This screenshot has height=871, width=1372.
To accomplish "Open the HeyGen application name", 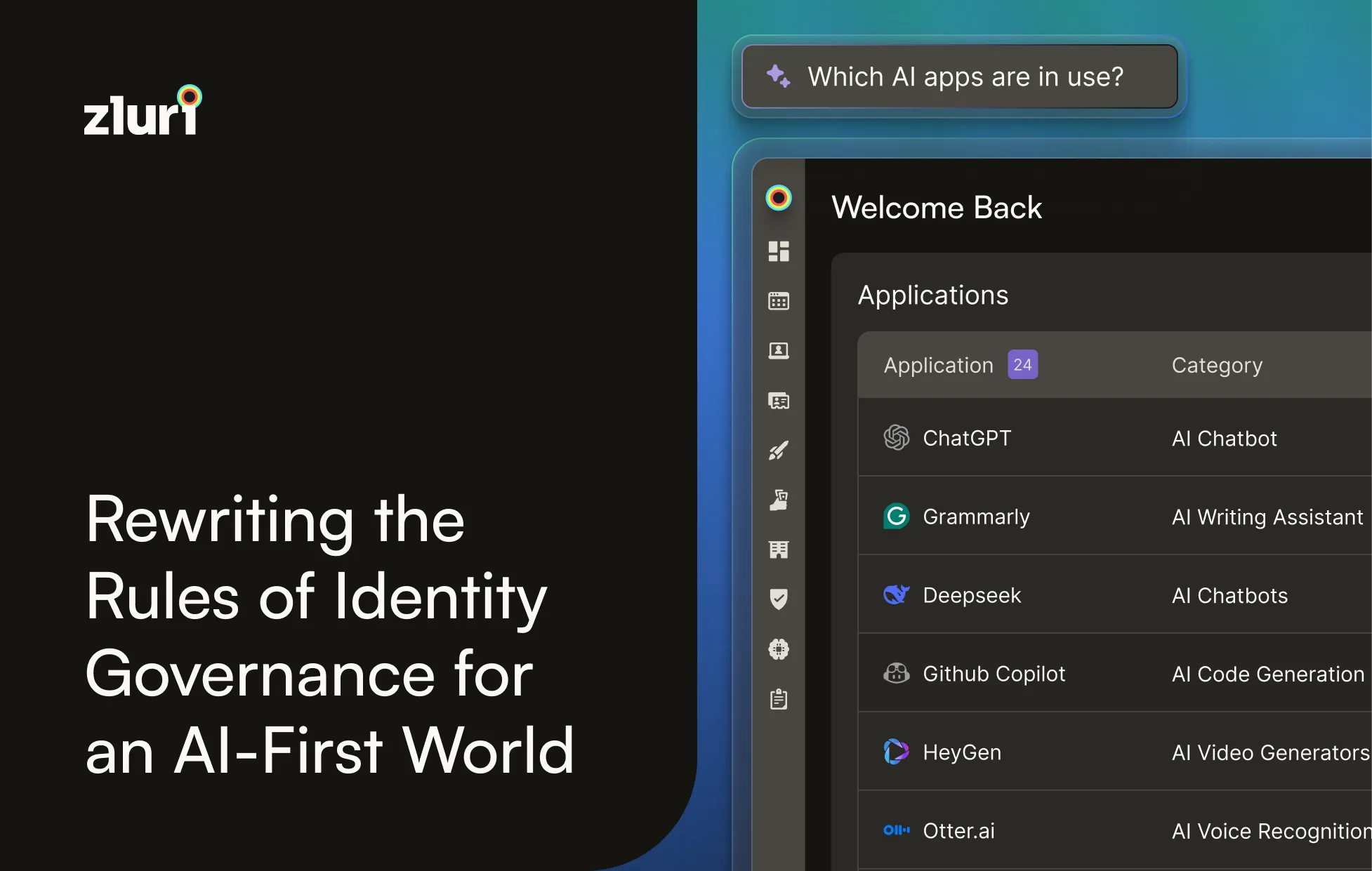I will pyautogui.click(x=962, y=752).
